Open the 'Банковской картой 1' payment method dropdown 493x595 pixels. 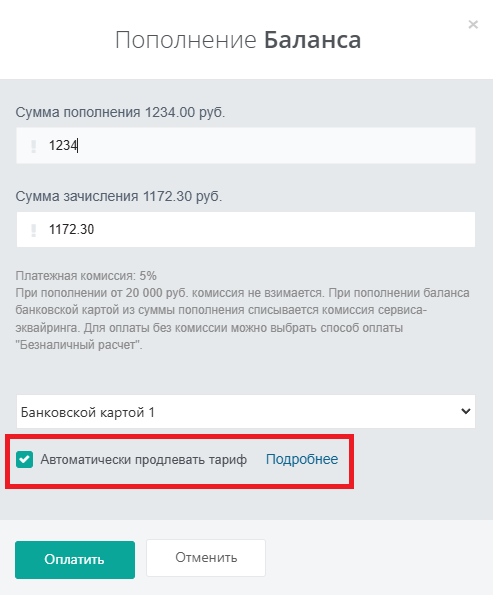[x=246, y=412]
